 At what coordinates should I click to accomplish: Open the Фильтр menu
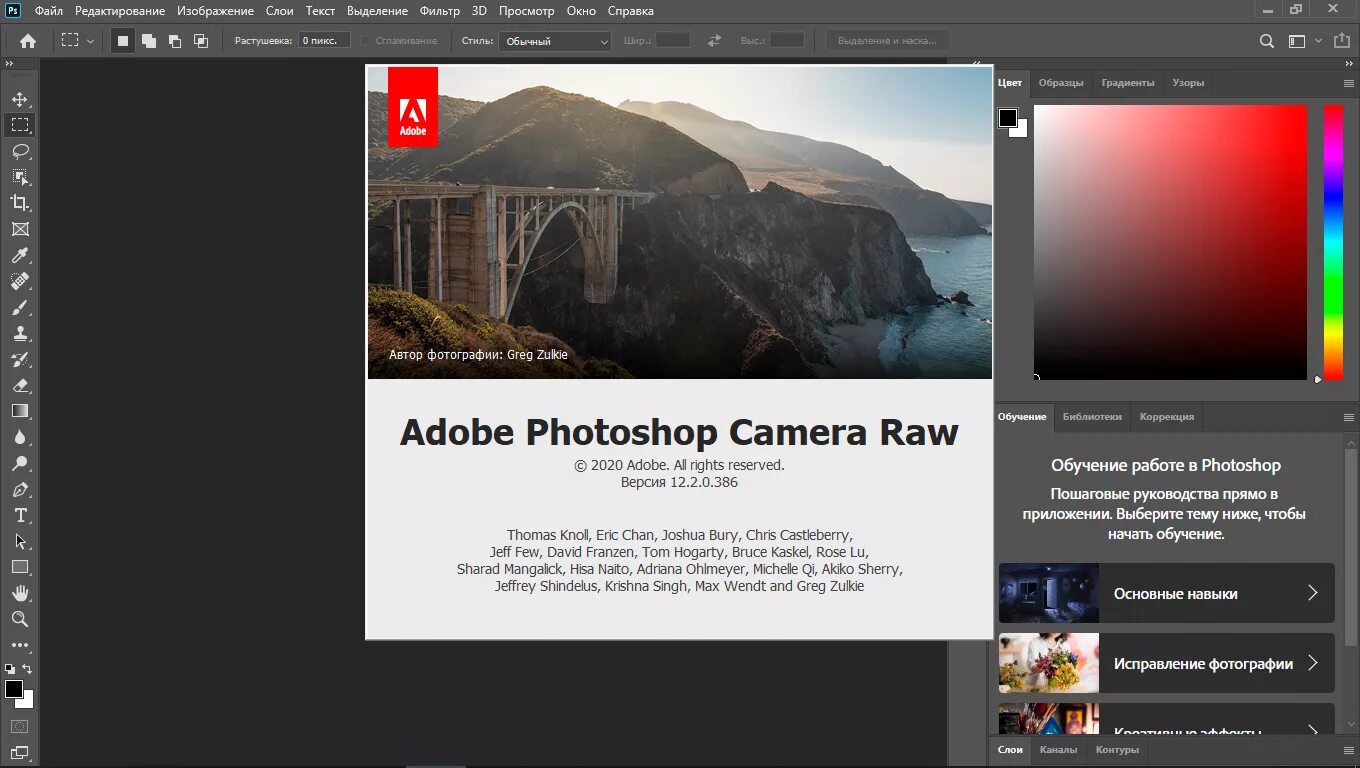click(x=440, y=11)
